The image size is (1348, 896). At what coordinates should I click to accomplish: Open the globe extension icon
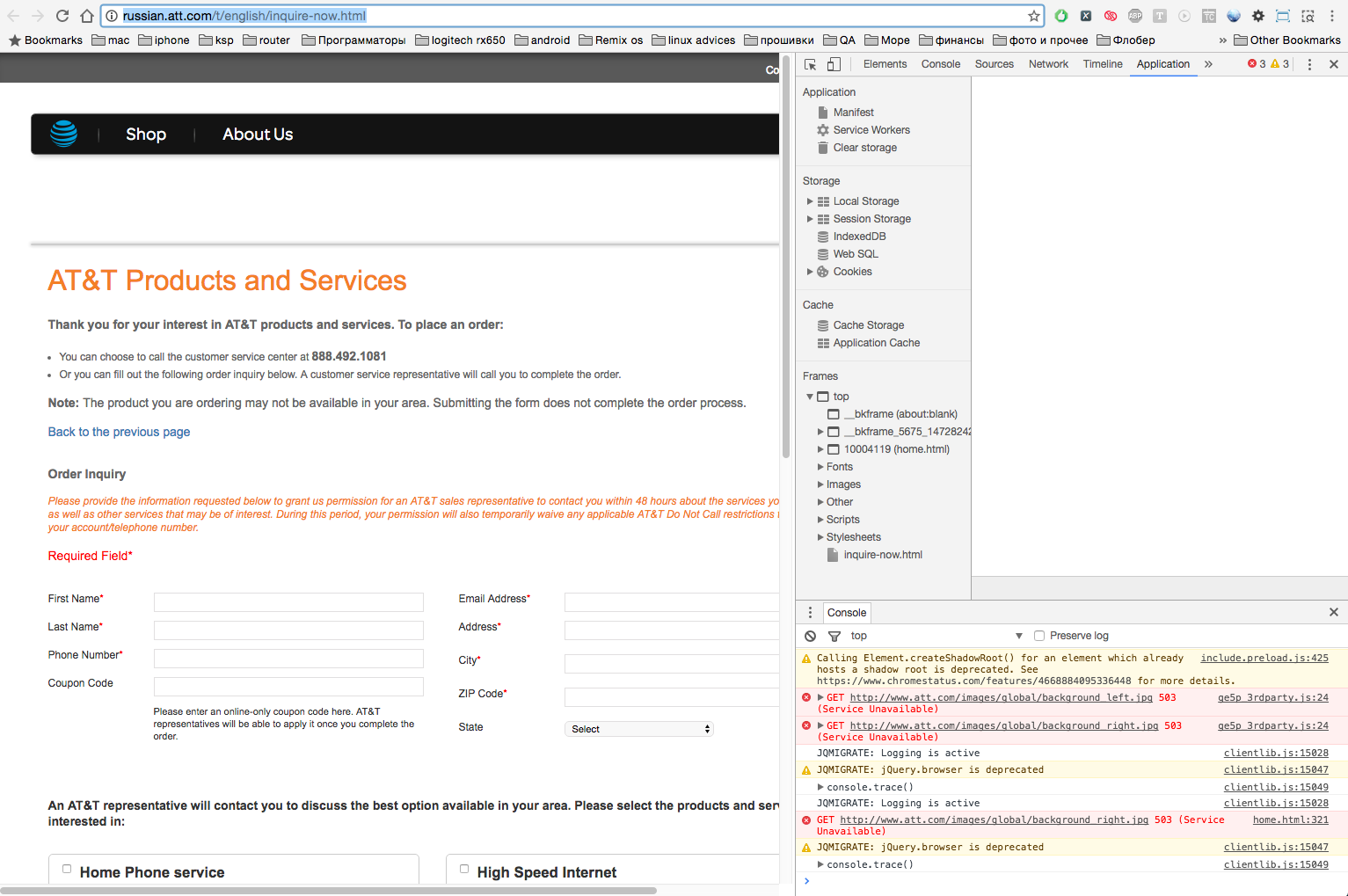click(1234, 16)
